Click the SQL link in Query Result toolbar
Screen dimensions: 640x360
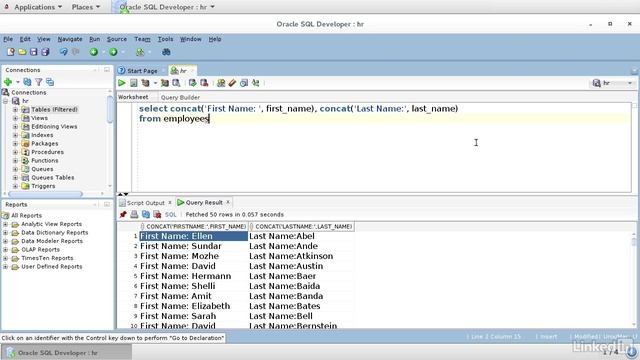(x=171, y=214)
